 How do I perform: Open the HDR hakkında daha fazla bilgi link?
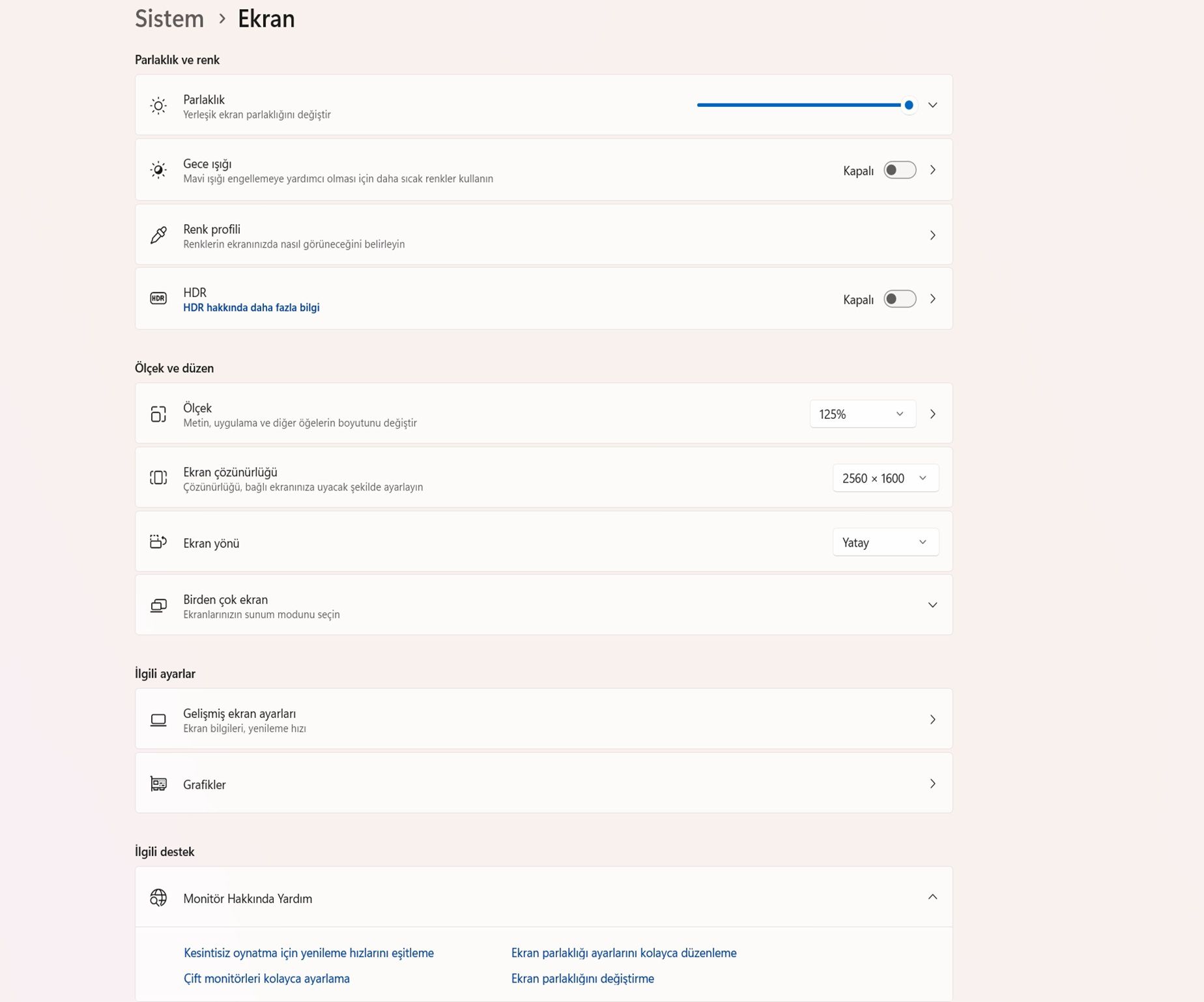251,308
